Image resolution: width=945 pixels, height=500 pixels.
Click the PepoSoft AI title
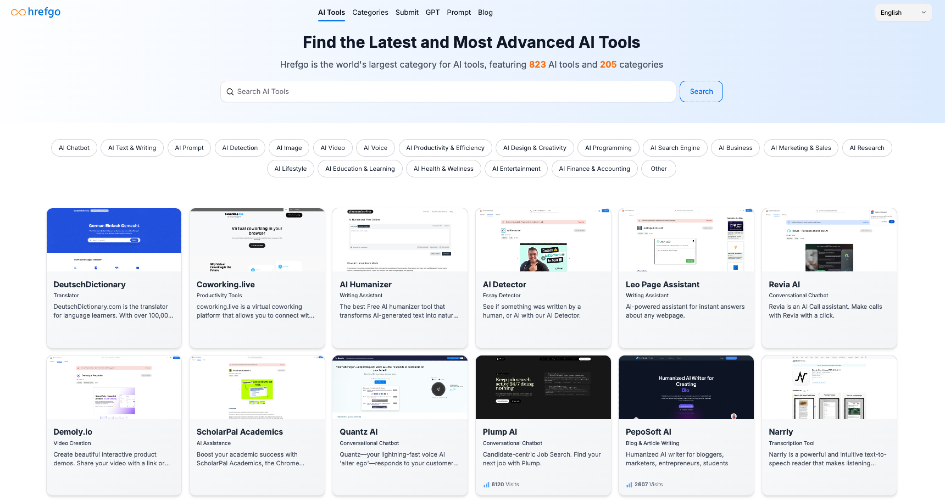648,432
